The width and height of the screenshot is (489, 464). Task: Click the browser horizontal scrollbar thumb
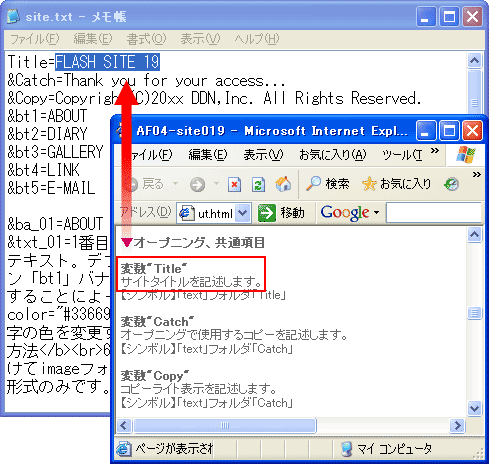coord(225,425)
